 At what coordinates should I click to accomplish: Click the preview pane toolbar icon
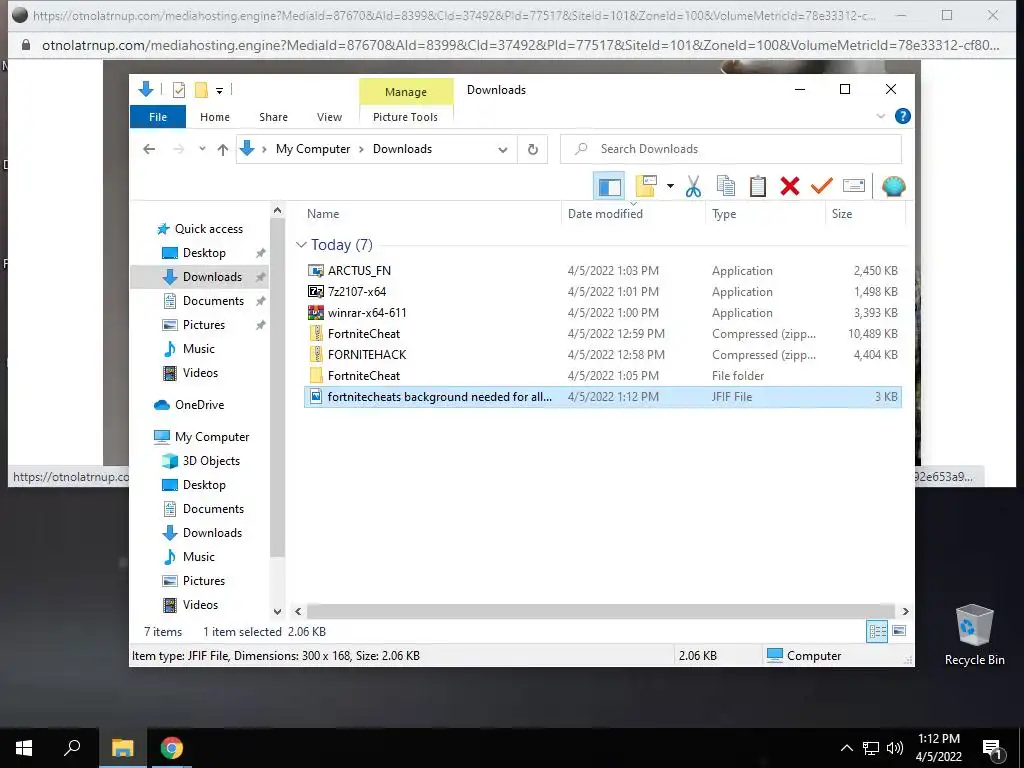click(x=609, y=187)
